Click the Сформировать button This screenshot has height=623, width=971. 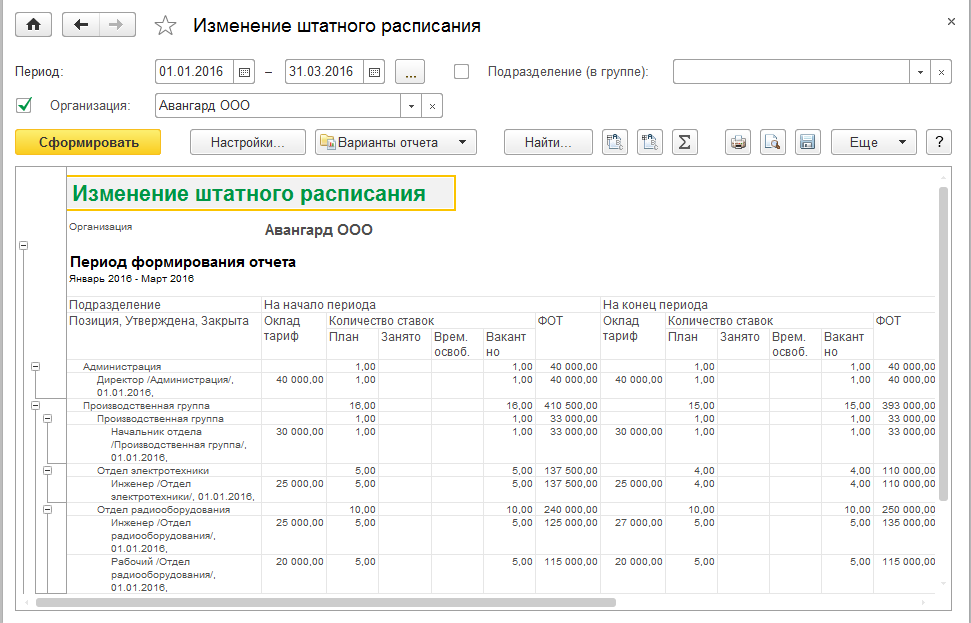point(88,142)
